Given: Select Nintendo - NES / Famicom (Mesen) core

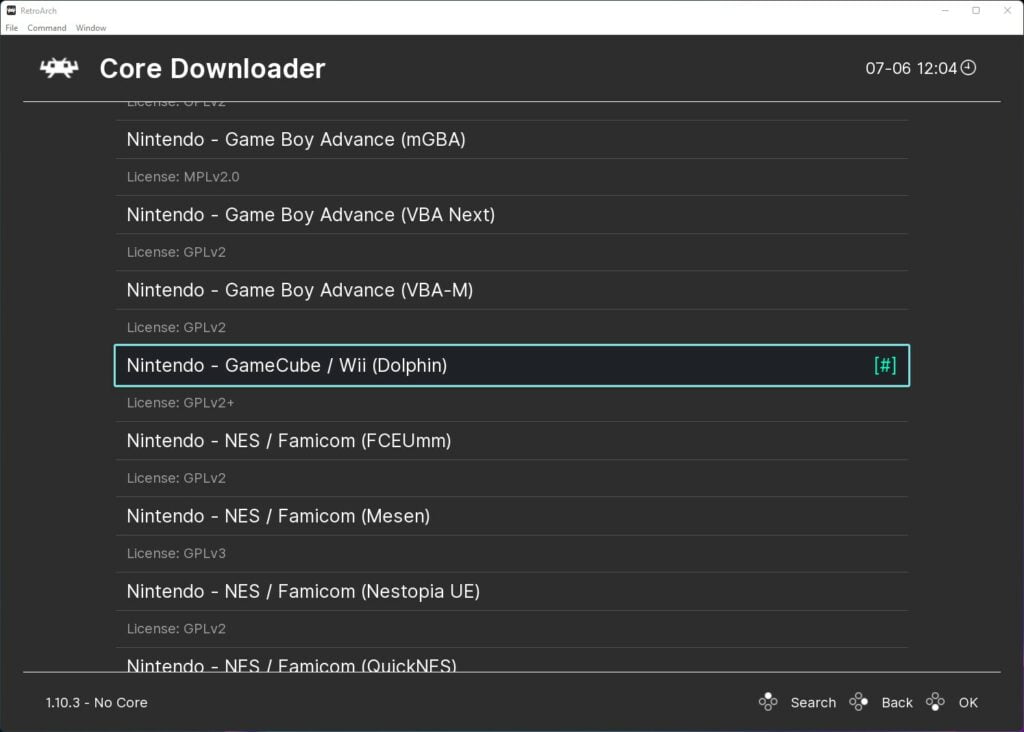Looking at the screenshot, I should 511,516.
